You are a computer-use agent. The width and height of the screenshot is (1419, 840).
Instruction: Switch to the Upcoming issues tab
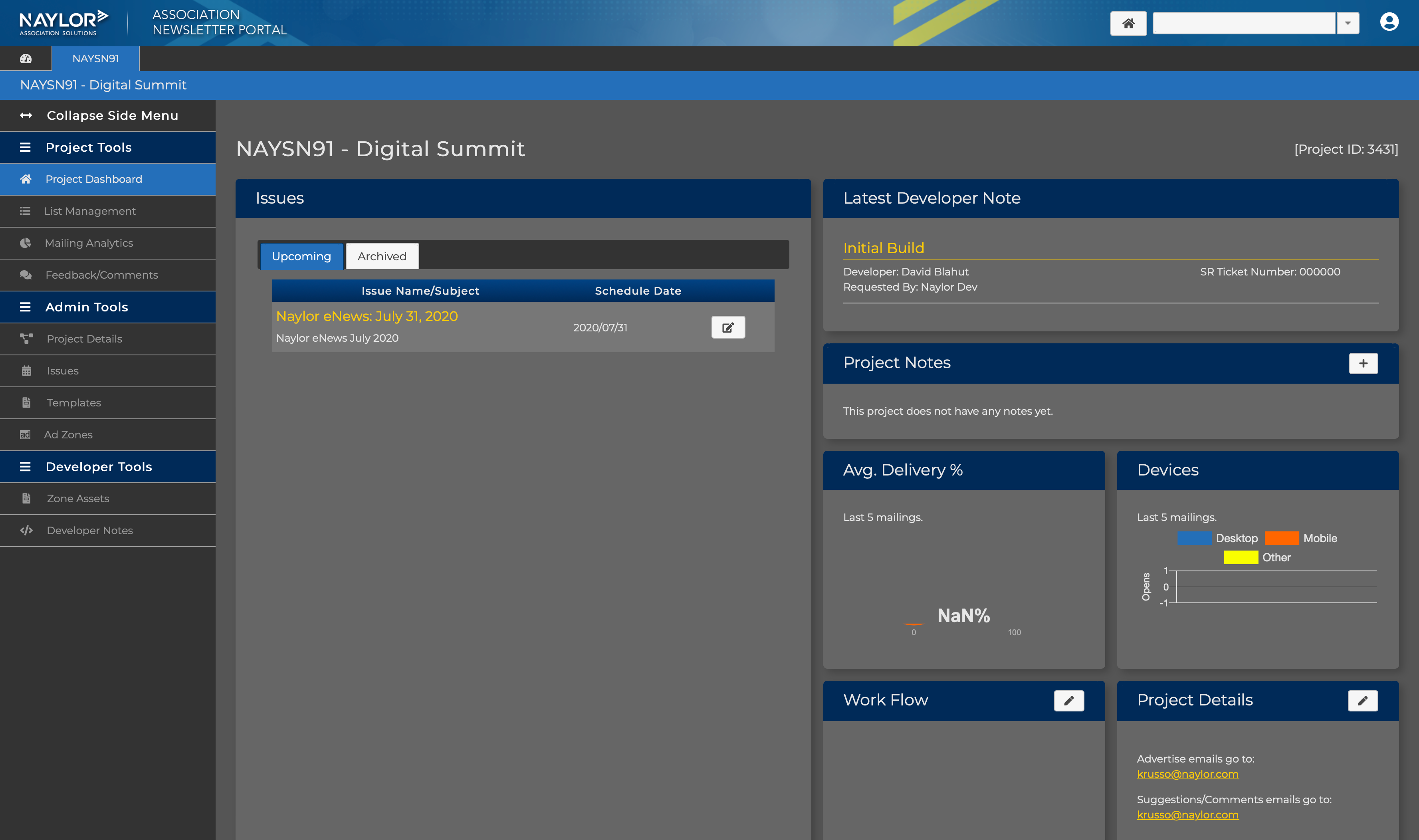click(x=301, y=256)
